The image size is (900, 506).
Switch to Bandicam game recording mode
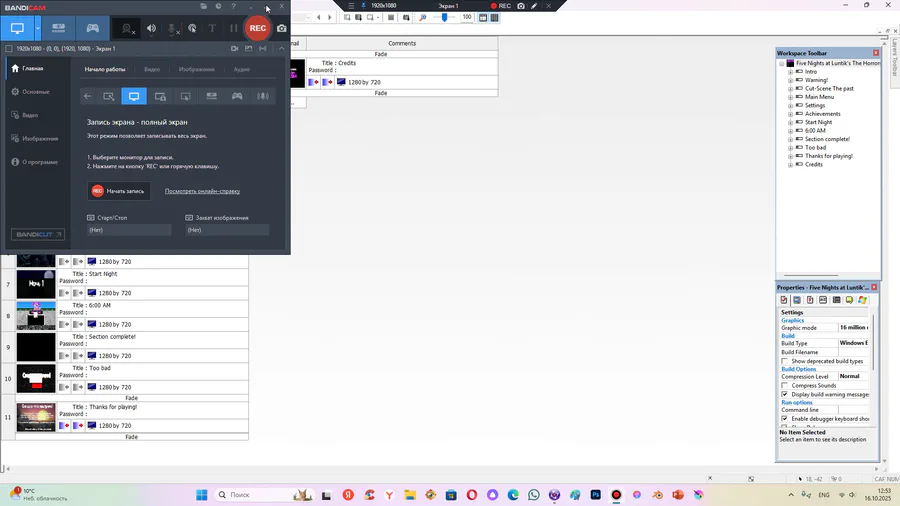click(x=92, y=28)
